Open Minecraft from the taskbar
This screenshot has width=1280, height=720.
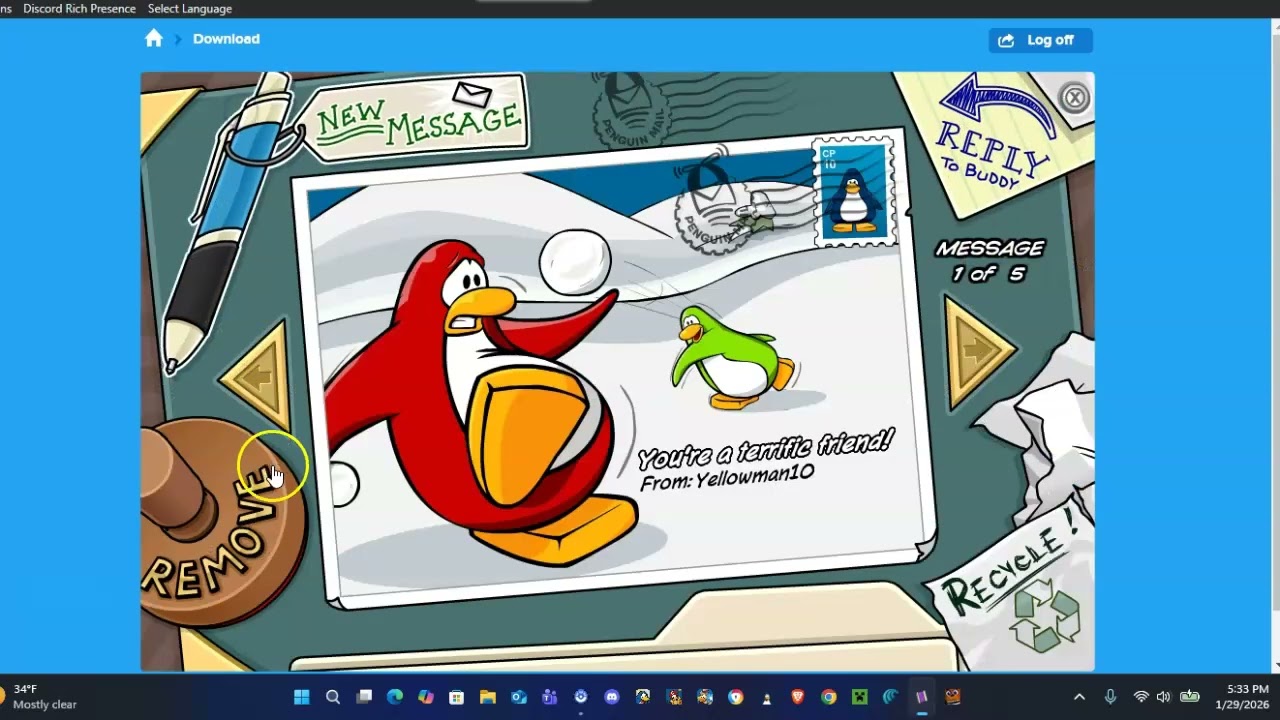(860, 697)
